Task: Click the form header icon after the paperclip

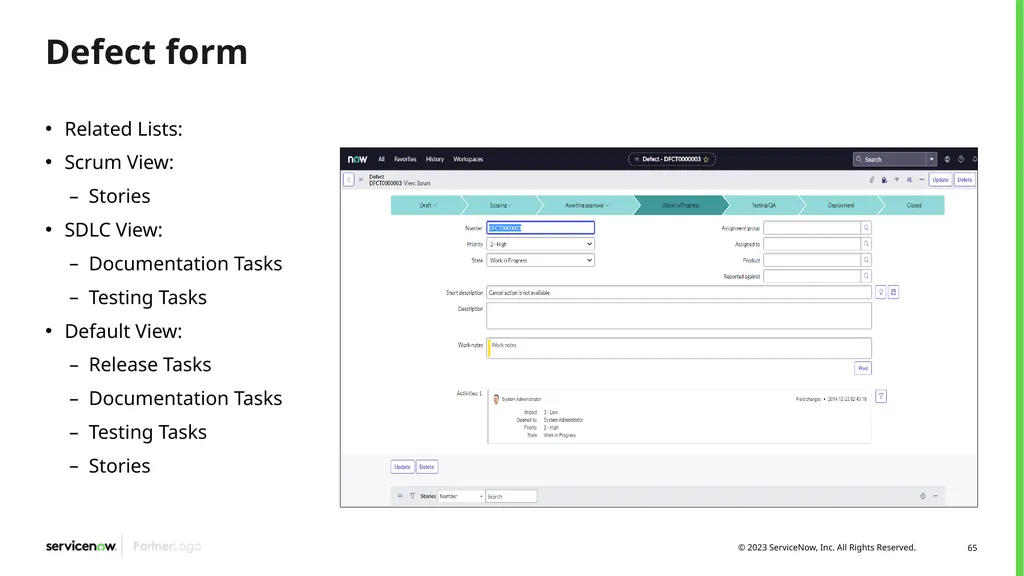Action: pyautogui.click(x=884, y=180)
